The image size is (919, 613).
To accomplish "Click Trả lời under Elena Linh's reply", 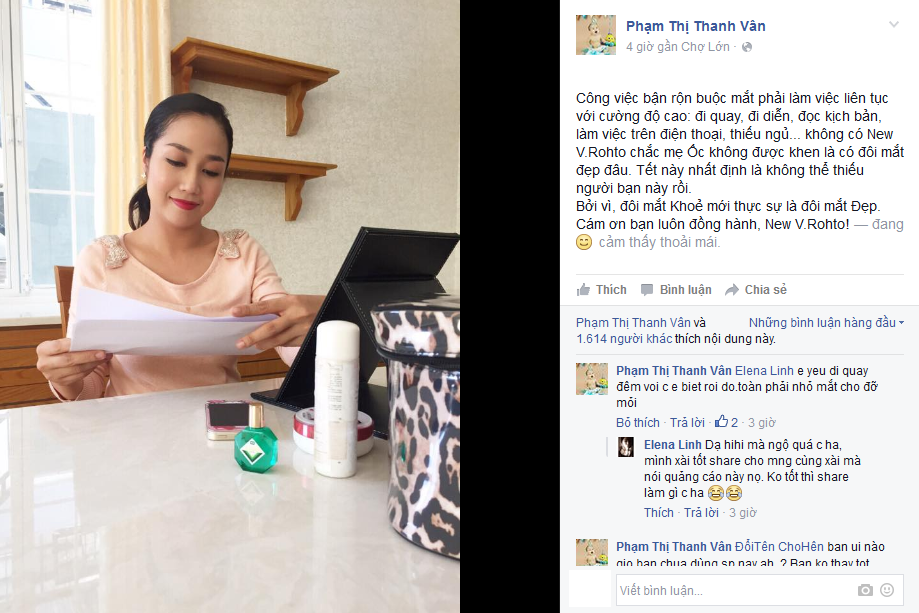I will [x=701, y=513].
